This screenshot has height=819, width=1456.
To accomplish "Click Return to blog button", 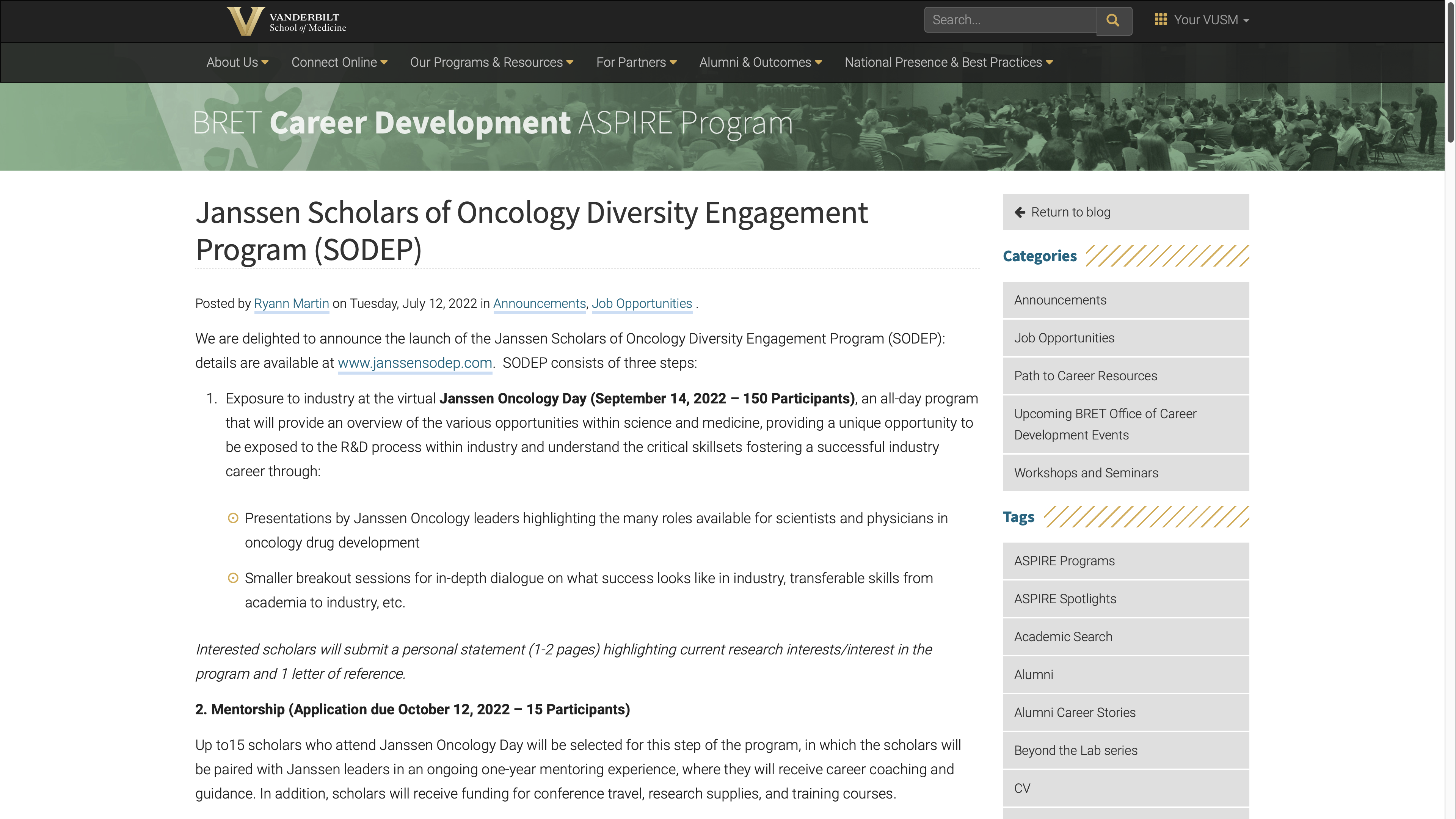I will (x=1126, y=212).
